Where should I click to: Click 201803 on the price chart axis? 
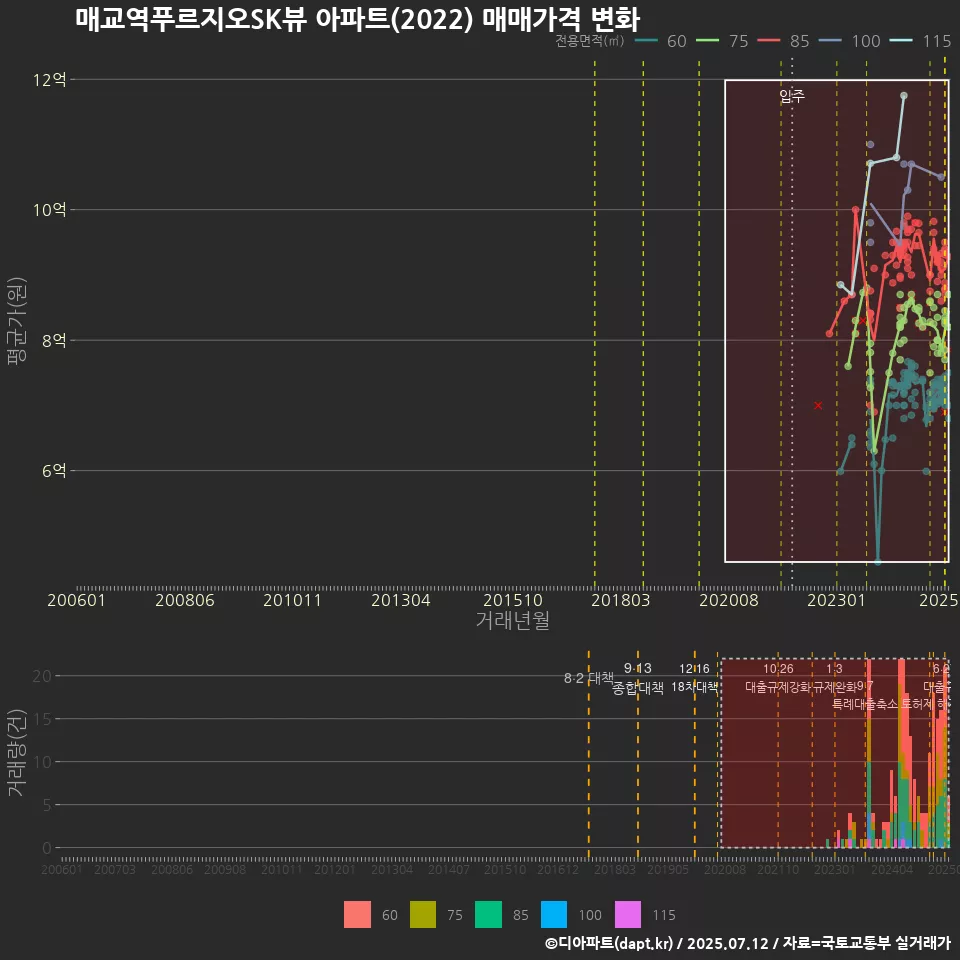(x=621, y=600)
